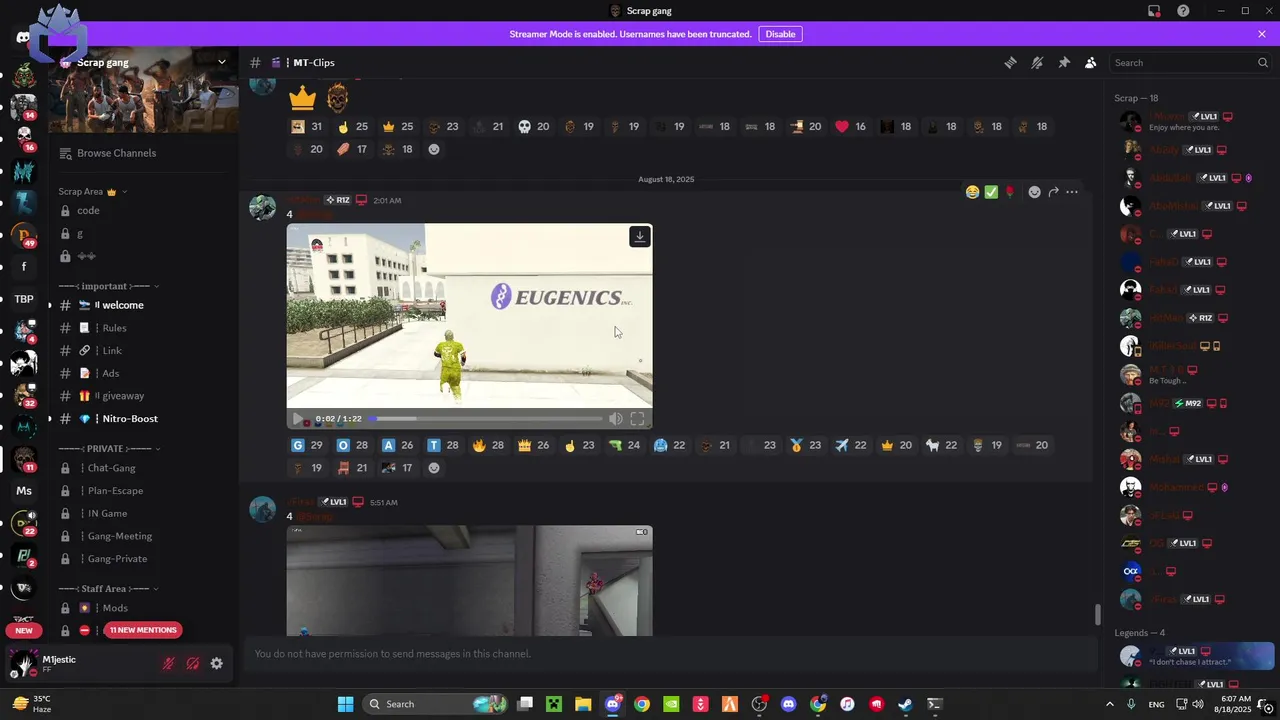Open File Explorer from the taskbar
This screenshot has width=1280, height=720.
pos(583,704)
